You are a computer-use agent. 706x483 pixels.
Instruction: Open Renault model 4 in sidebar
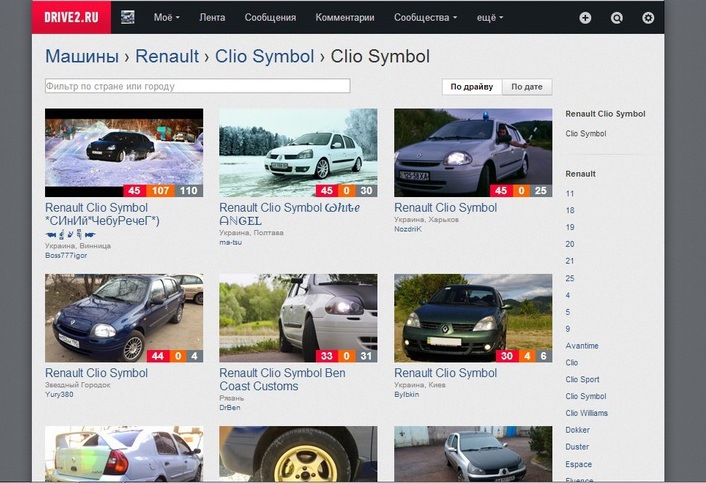click(568, 295)
